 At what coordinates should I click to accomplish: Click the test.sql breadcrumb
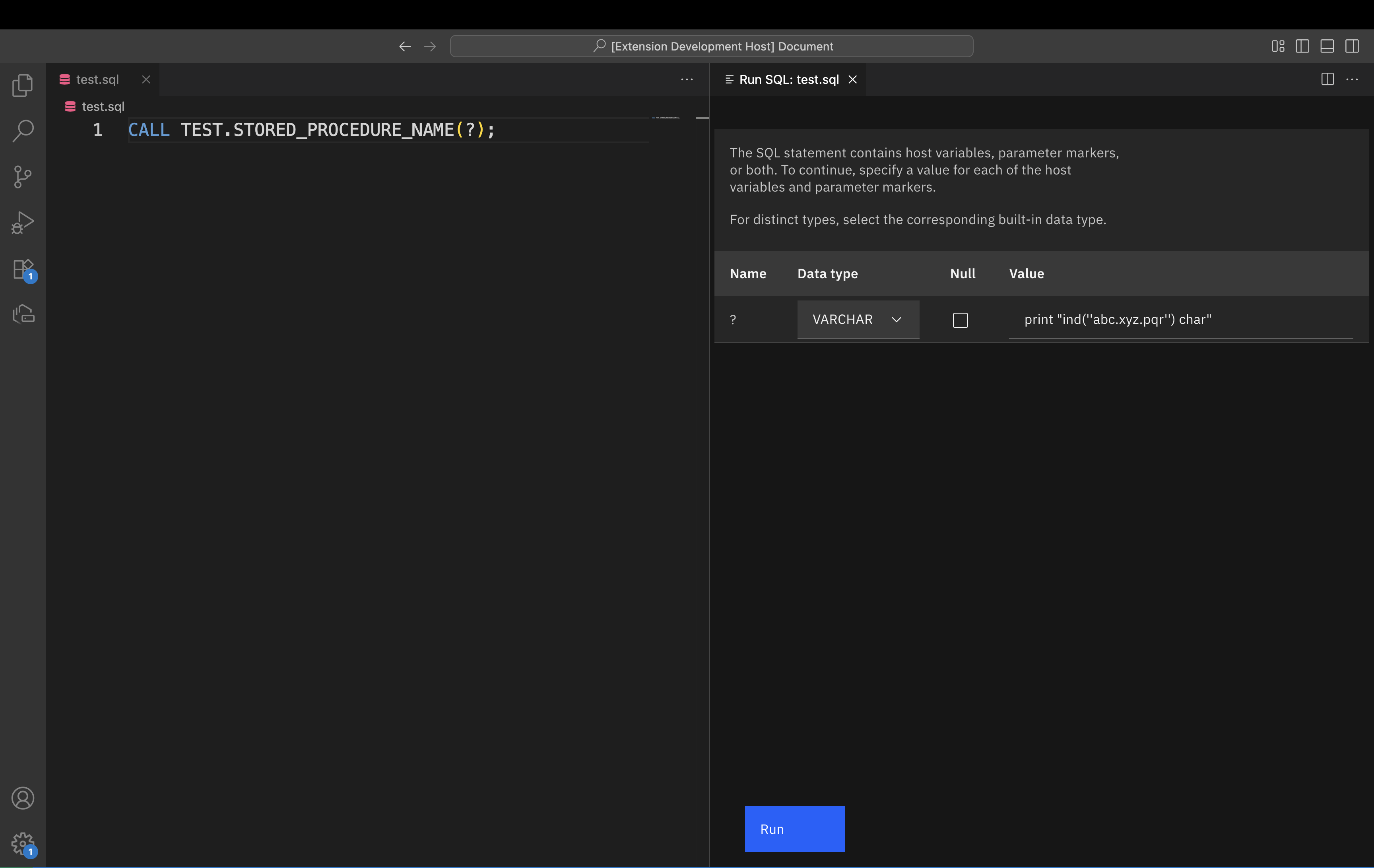point(95,107)
